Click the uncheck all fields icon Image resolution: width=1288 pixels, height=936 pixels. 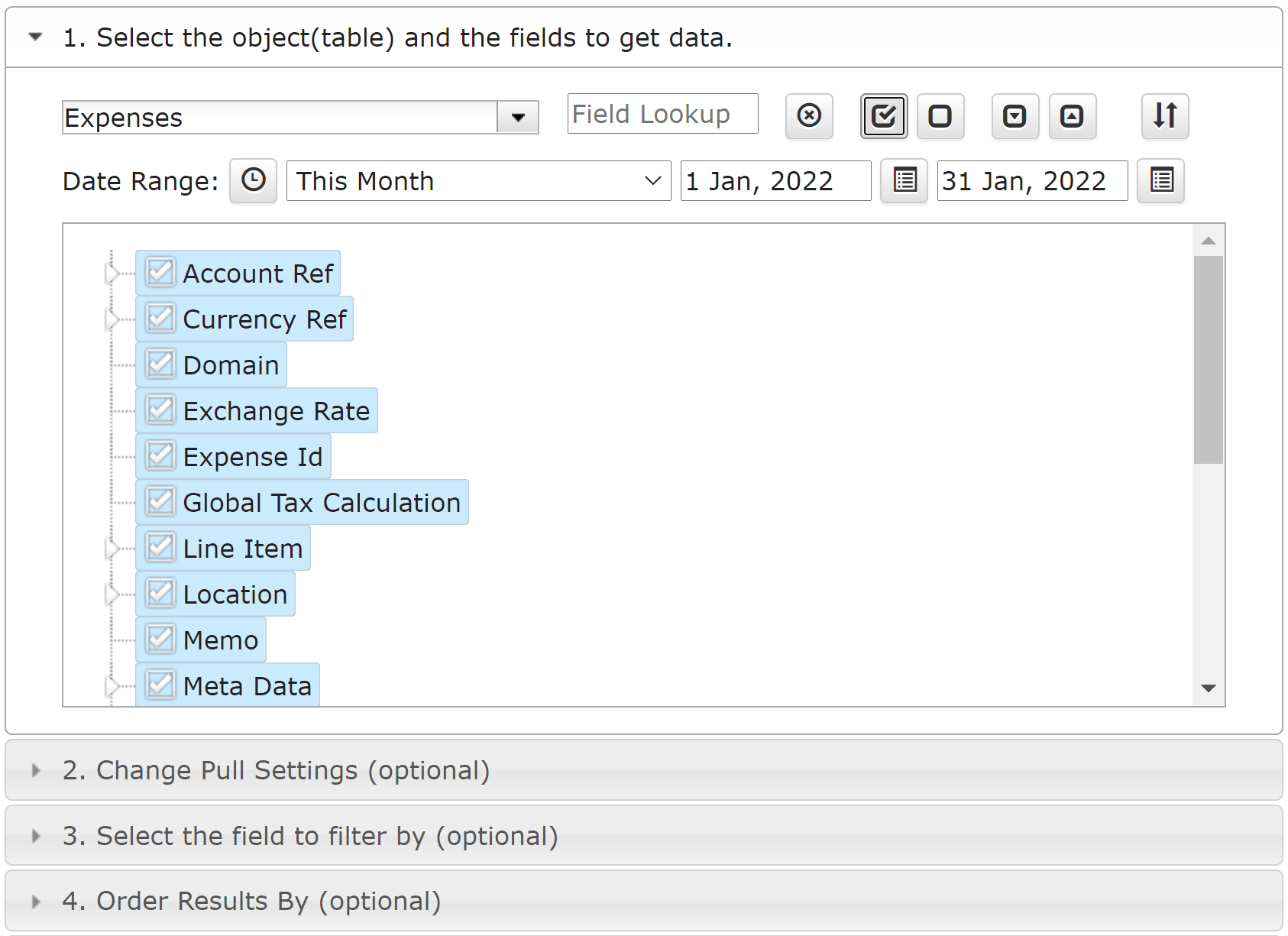940,116
